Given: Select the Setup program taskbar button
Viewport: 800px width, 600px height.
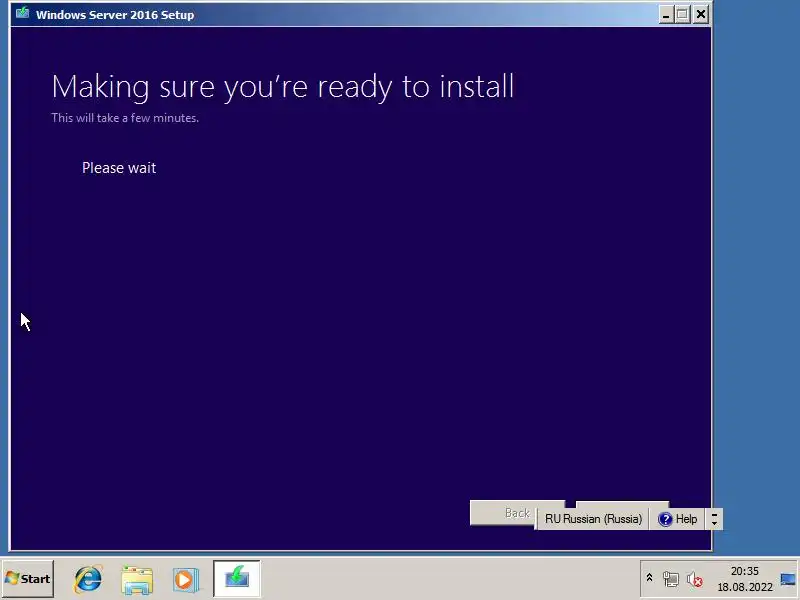Looking at the screenshot, I should point(237,579).
